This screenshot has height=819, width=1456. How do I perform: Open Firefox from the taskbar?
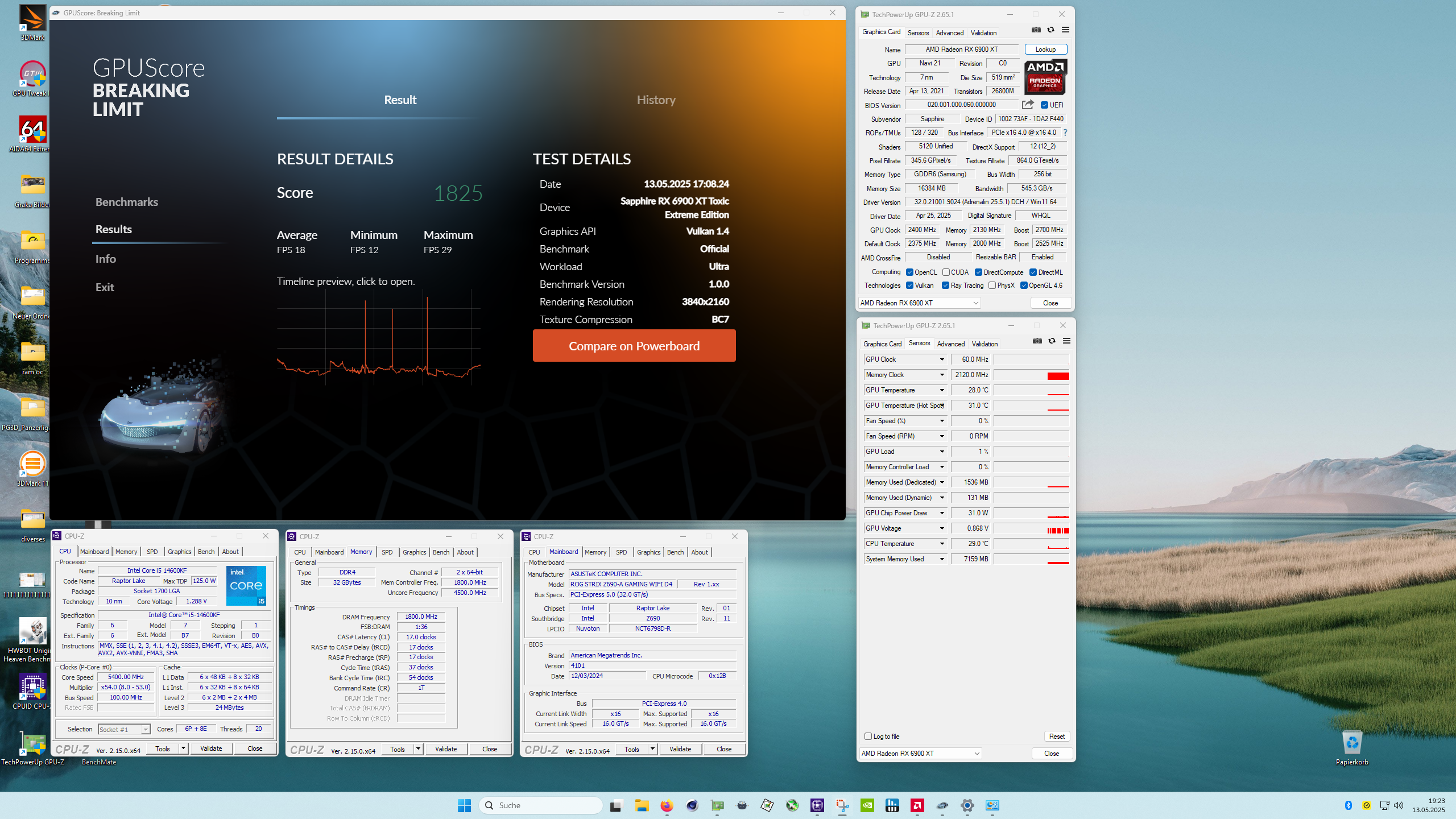(667, 805)
